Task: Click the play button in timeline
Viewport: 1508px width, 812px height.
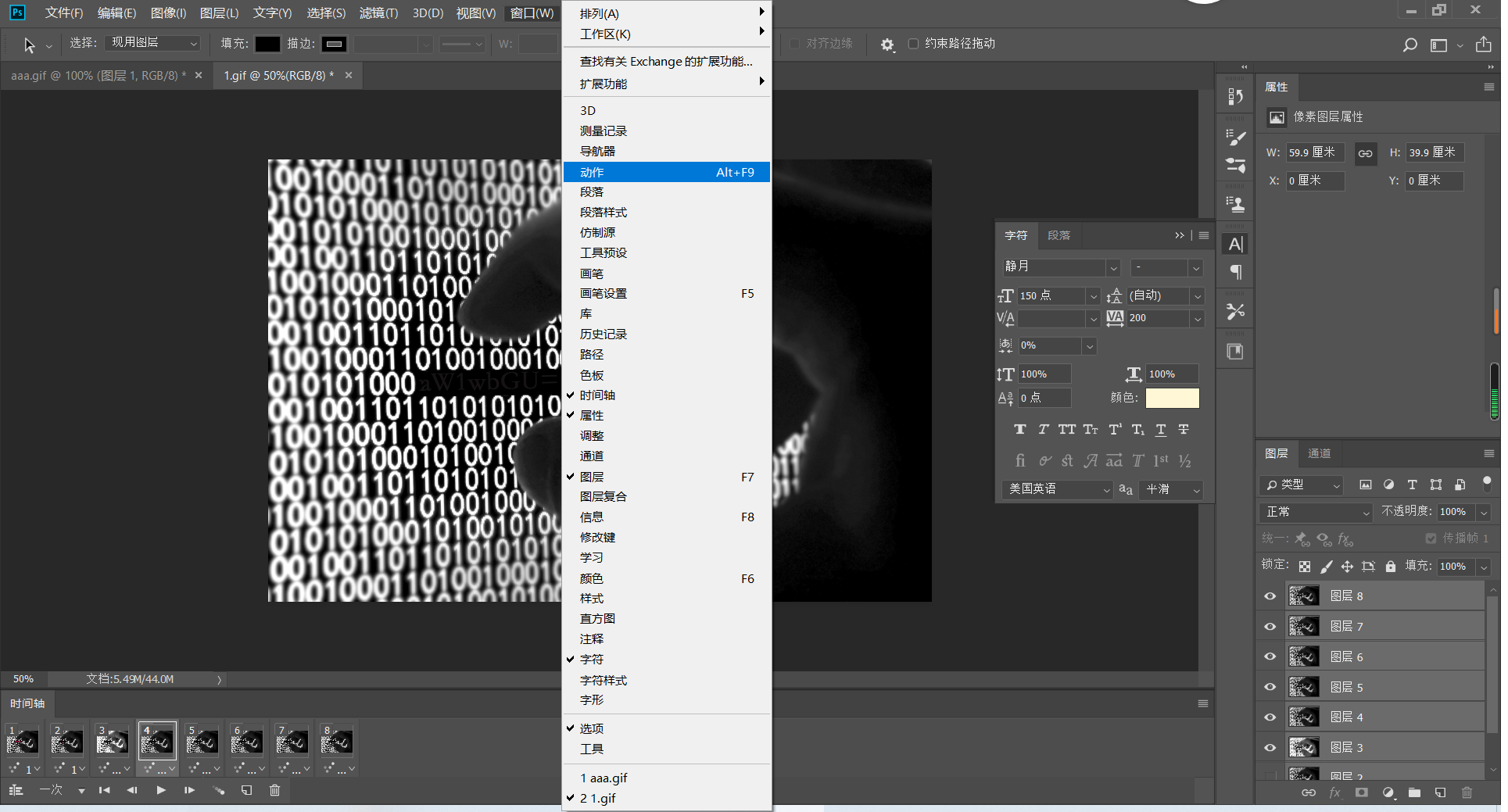Action: 161,790
